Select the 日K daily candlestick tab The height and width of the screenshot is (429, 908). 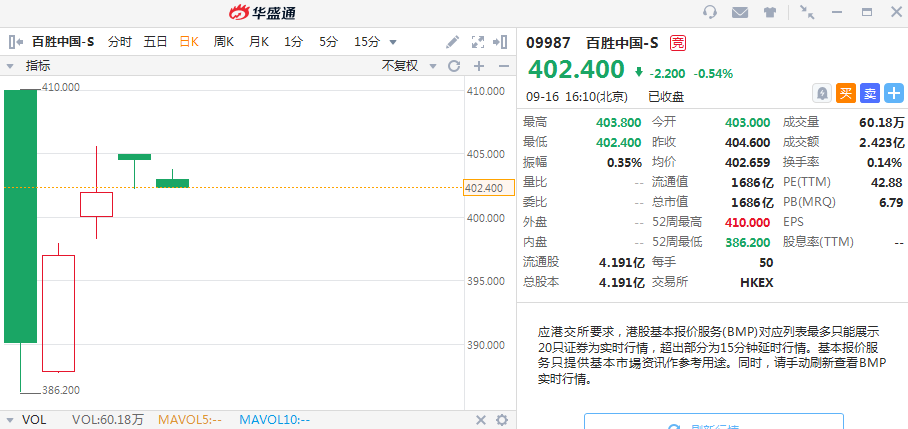[x=189, y=42]
